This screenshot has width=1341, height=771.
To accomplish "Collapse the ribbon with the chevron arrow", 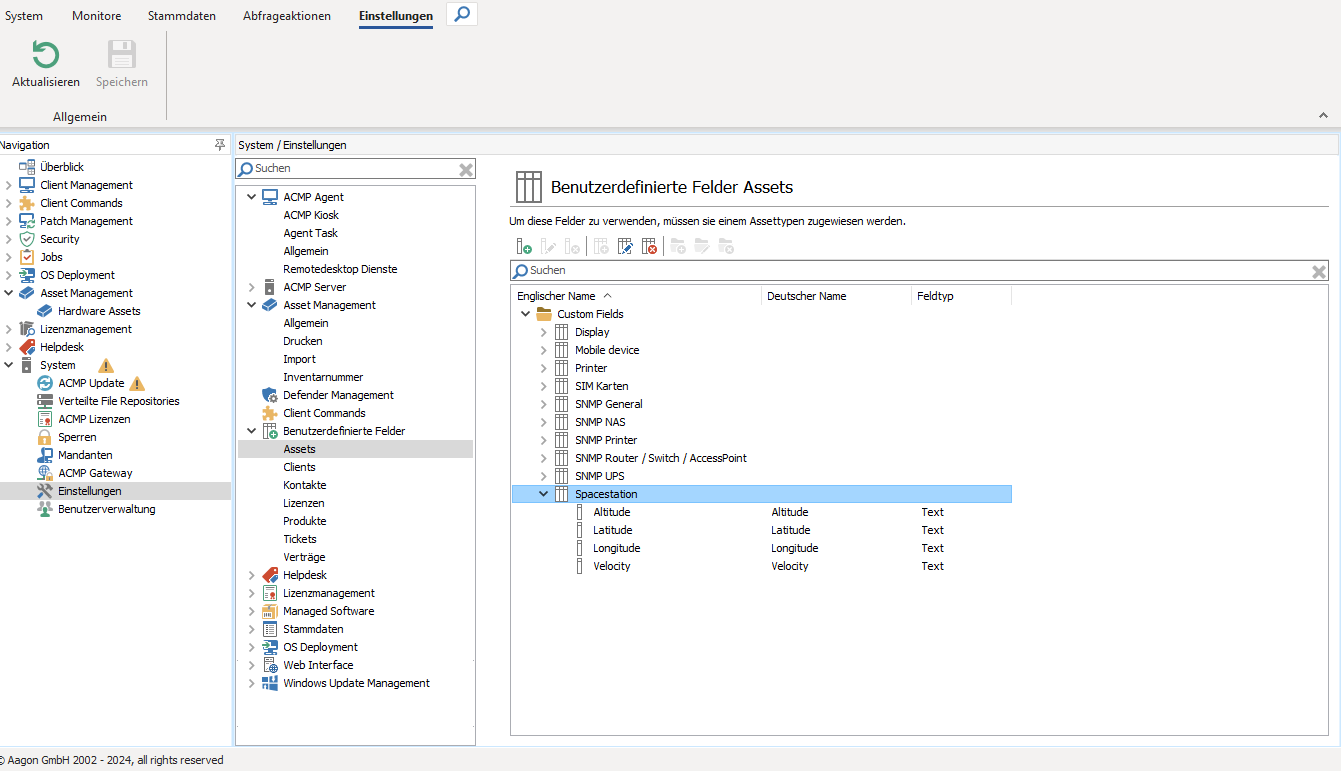I will coord(1324,116).
